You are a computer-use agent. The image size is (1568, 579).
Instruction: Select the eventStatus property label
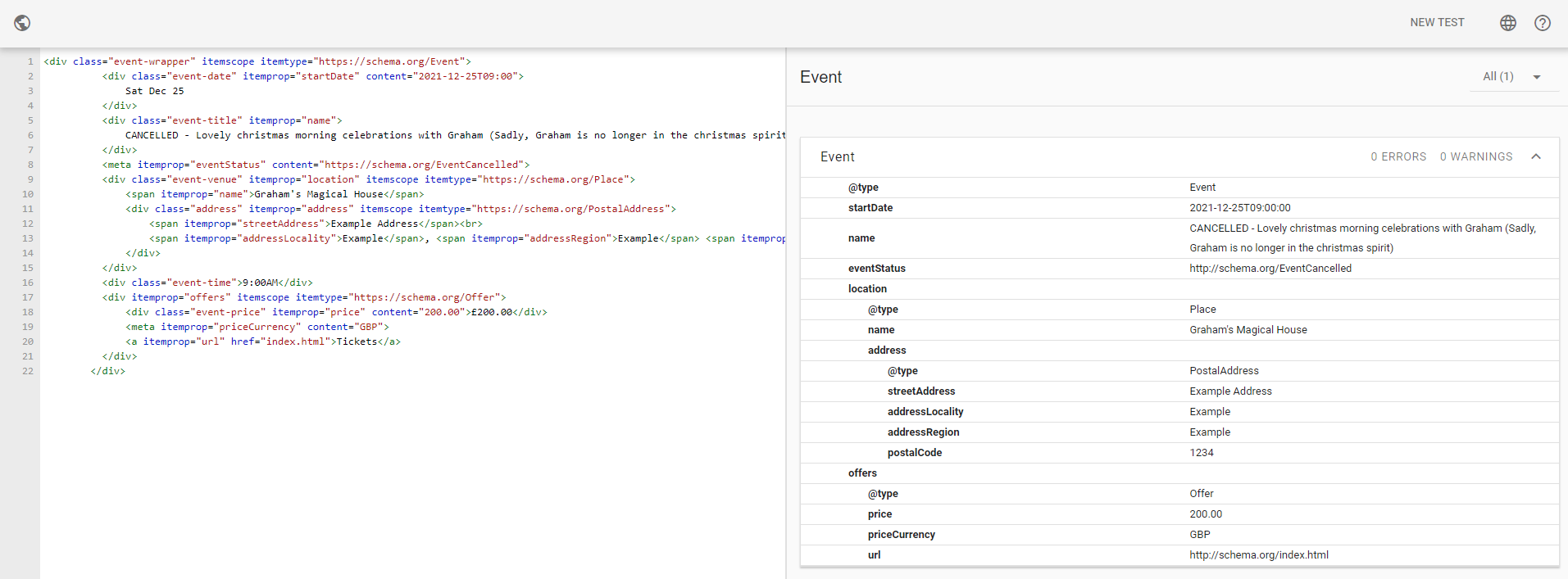tap(877, 269)
